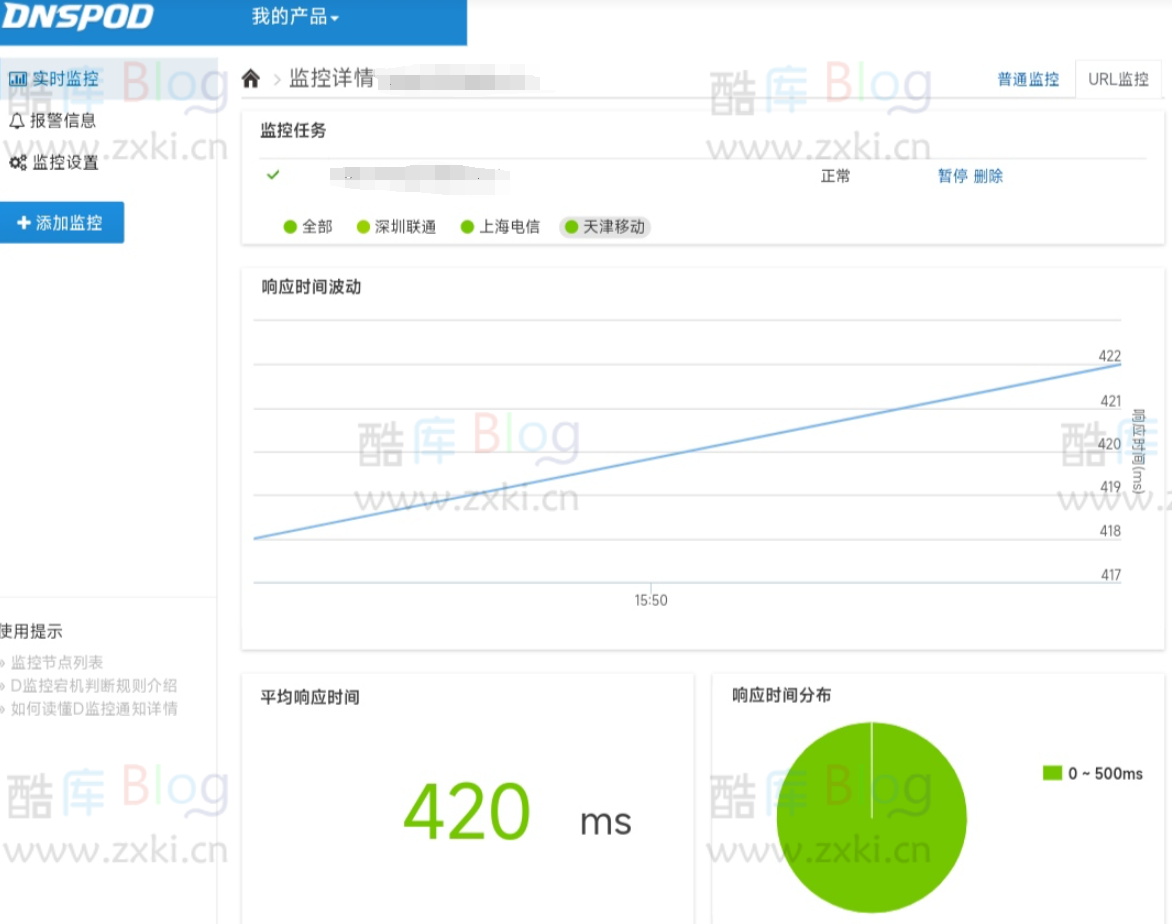Switch to the URL监控 tab

coord(1116,79)
